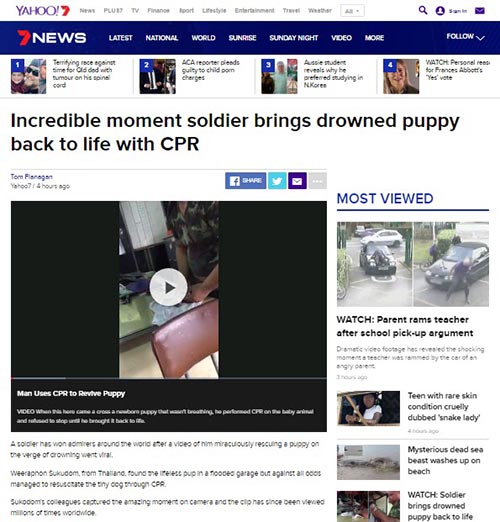This screenshot has width=500, height=522.
Task: Read 'Parent rams teacher' headline
Action: pyautogui.click(x=405, y=326)
